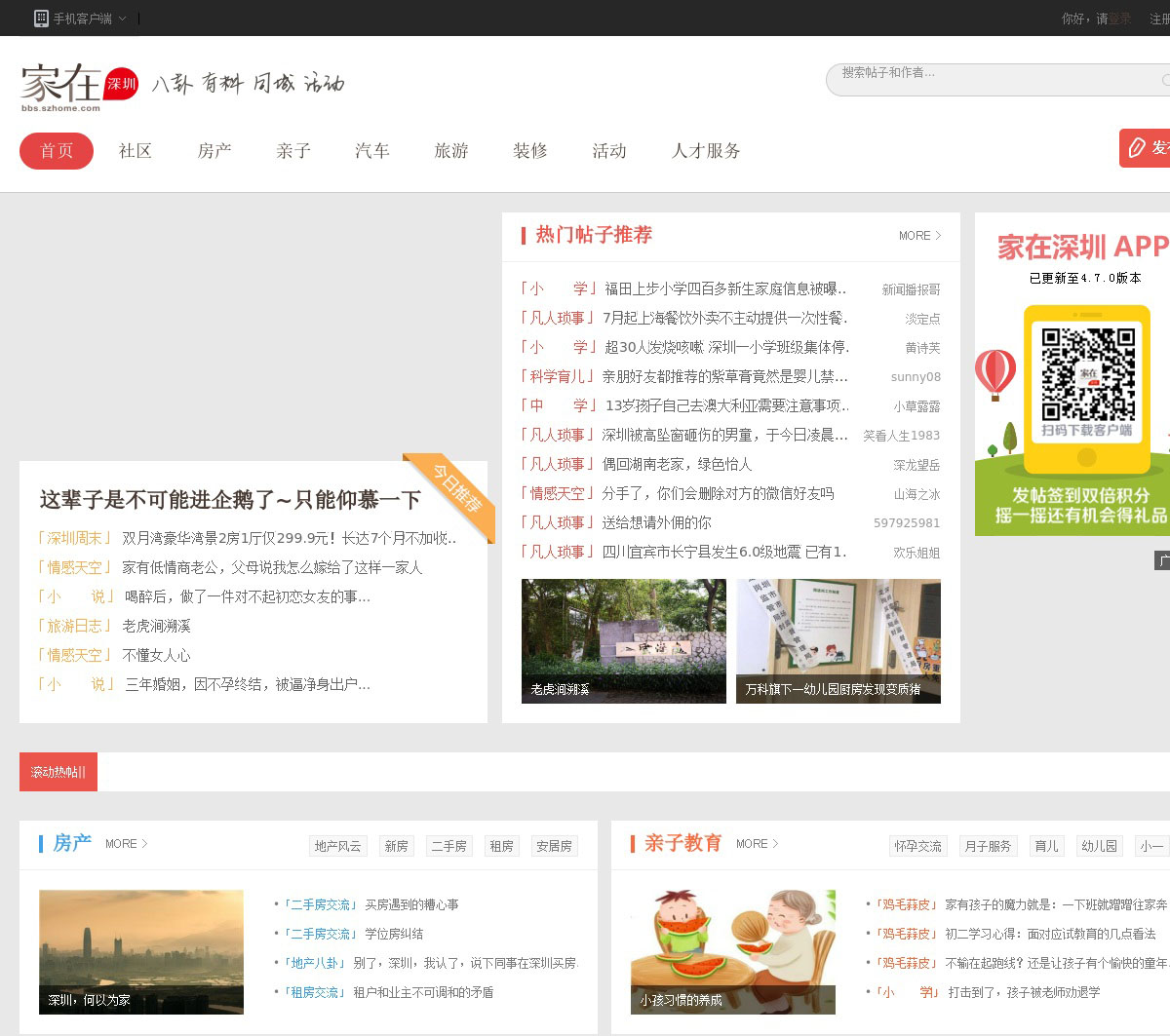Screen dimensions: 1170x1036
Task: Click the red pencil post icon
Action: coord(1137,148)
